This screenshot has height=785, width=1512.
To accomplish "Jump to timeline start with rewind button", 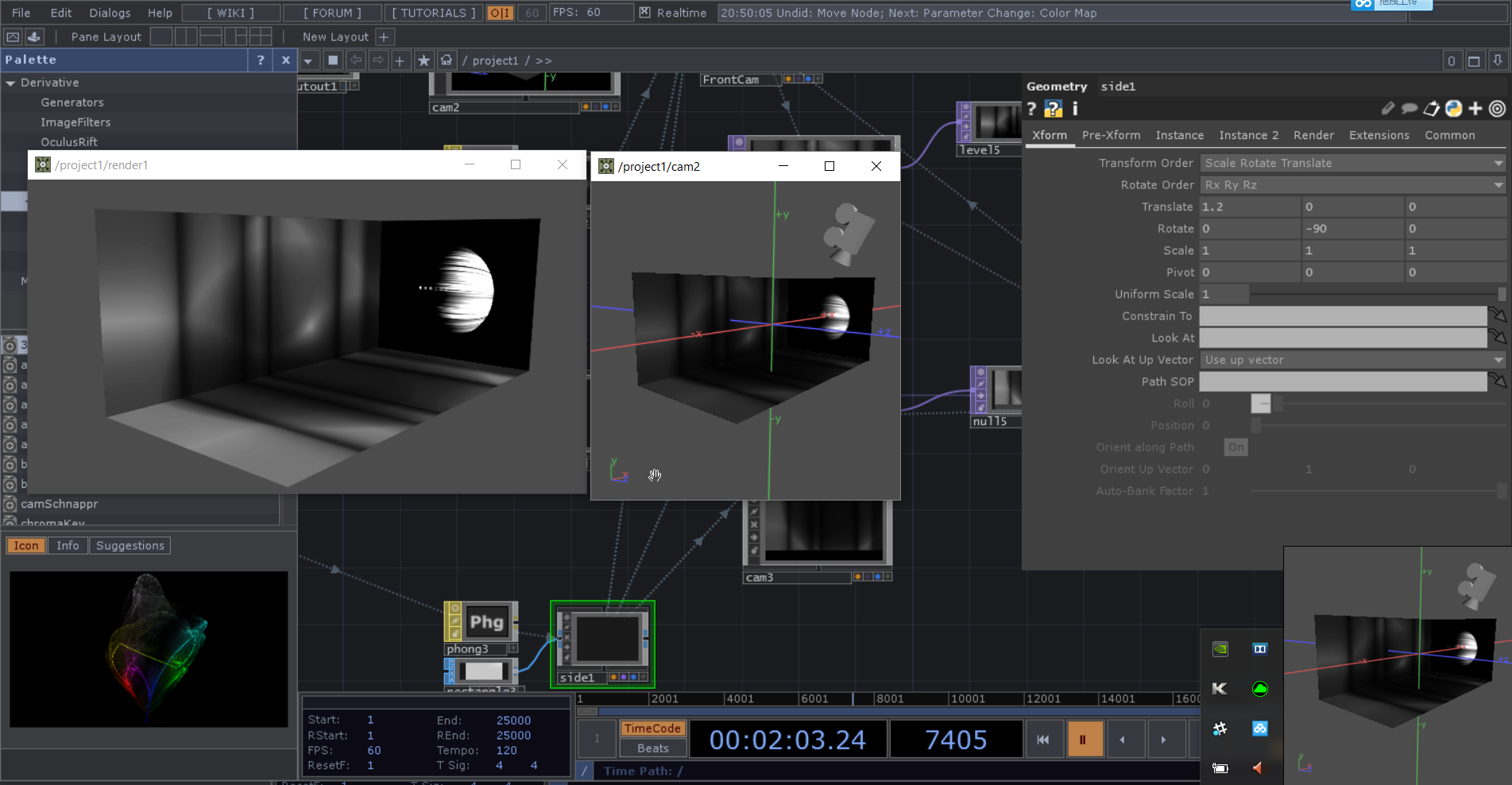I will [1043, 740].
